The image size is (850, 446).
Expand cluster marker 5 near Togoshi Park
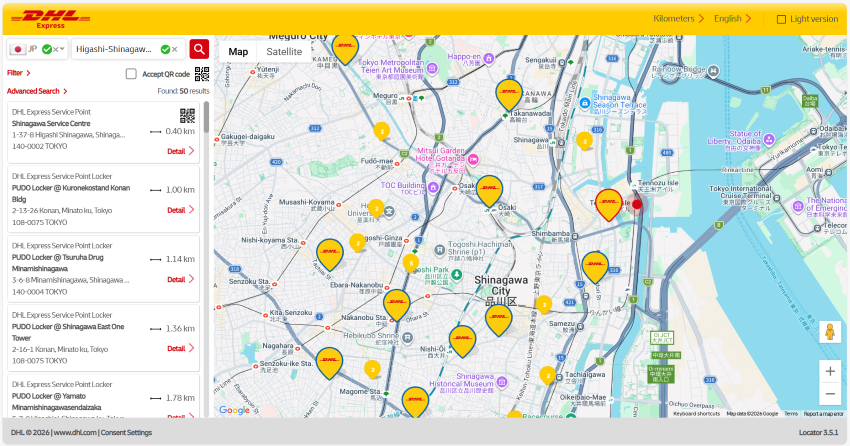pyautogui.click(x=411, y=263)
